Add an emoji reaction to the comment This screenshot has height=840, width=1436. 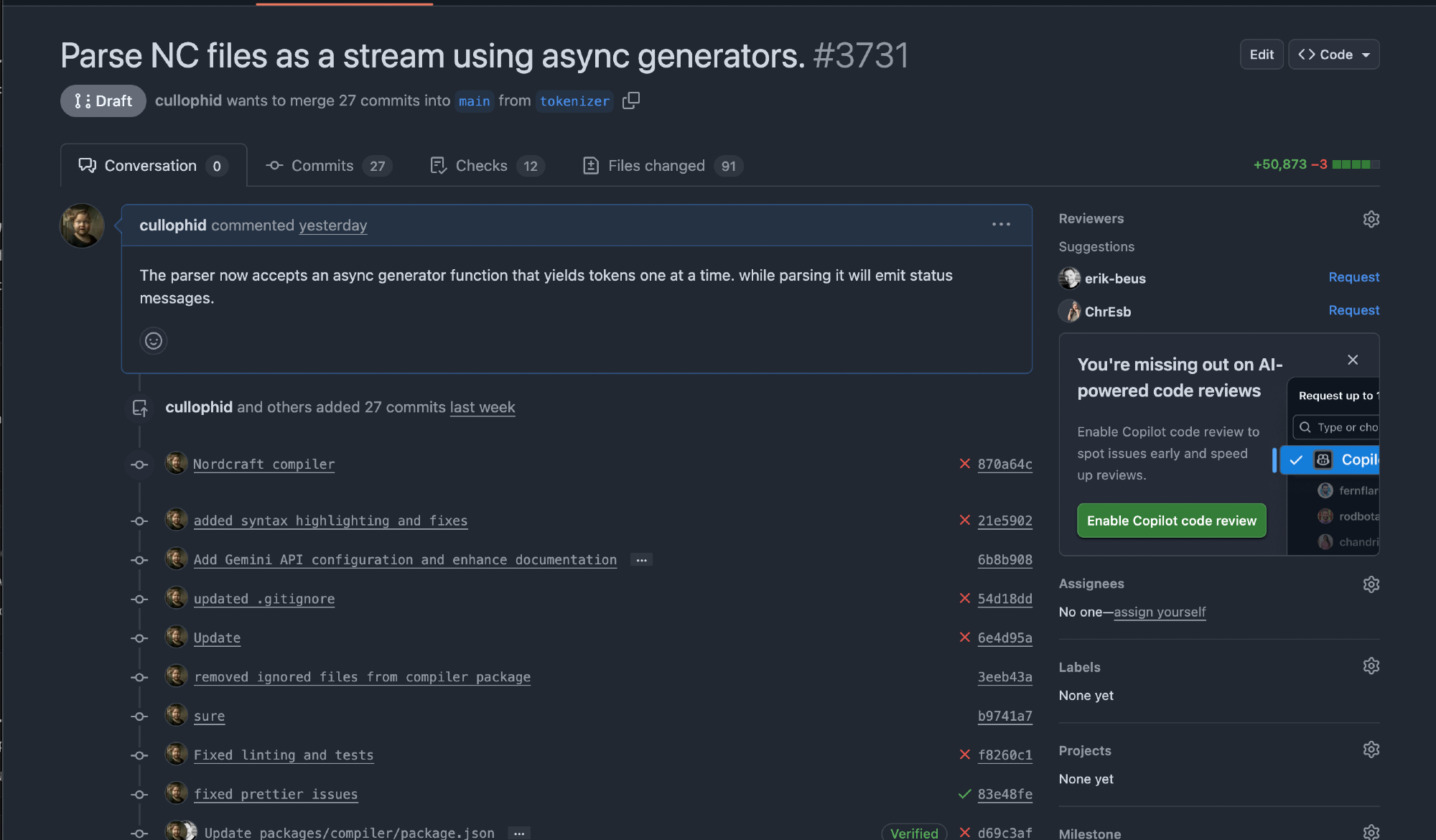(153, 340)
